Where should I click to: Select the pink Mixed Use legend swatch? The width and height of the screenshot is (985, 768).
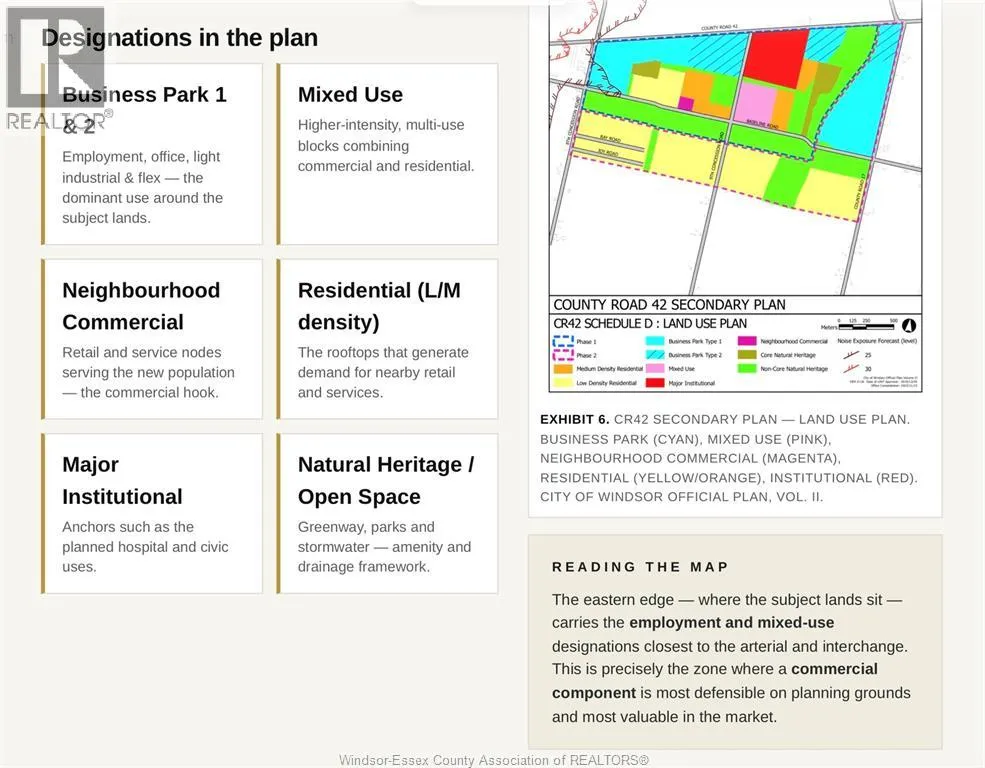click(655, 369)
